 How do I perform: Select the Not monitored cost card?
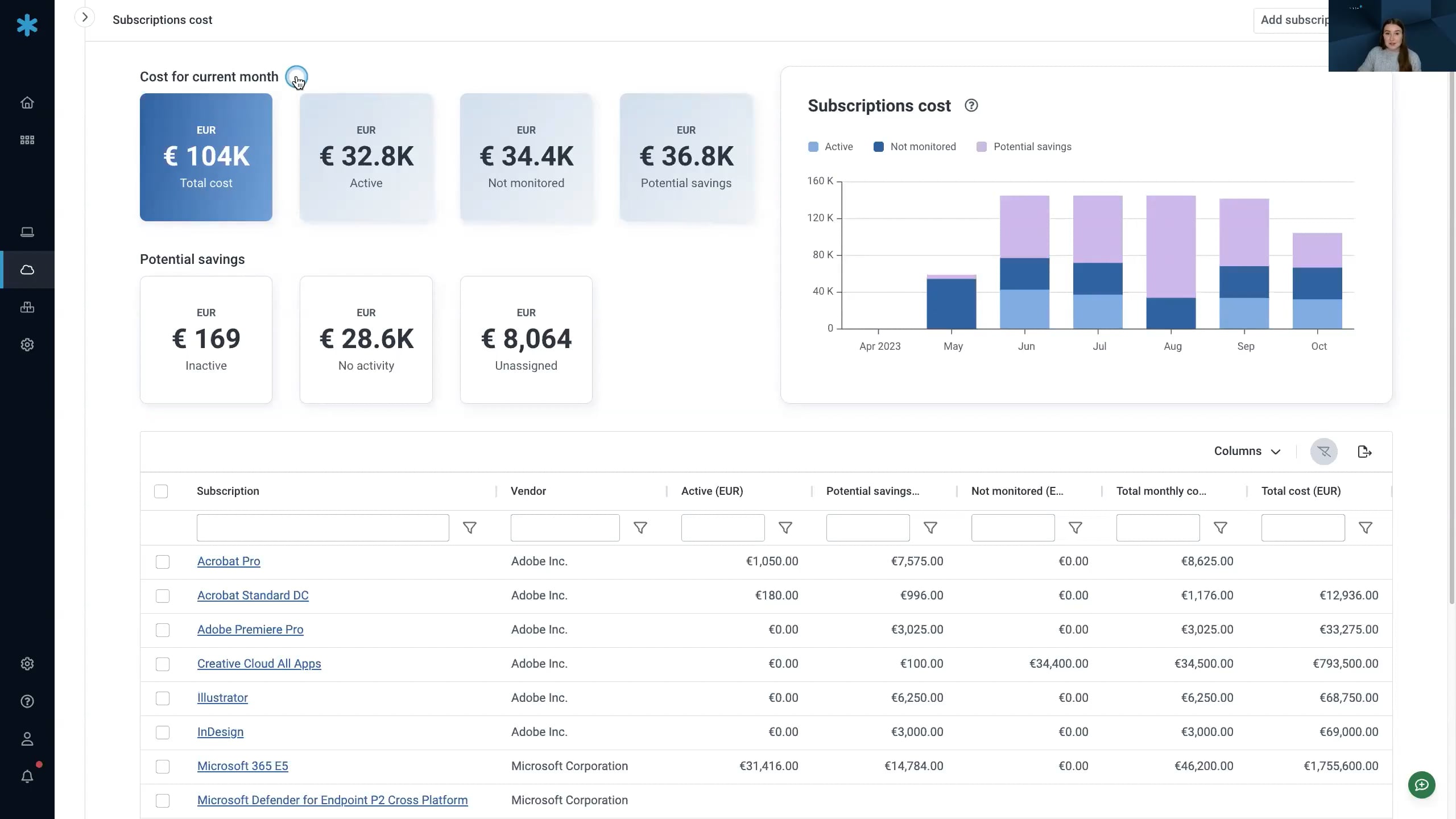click(526, 158)
